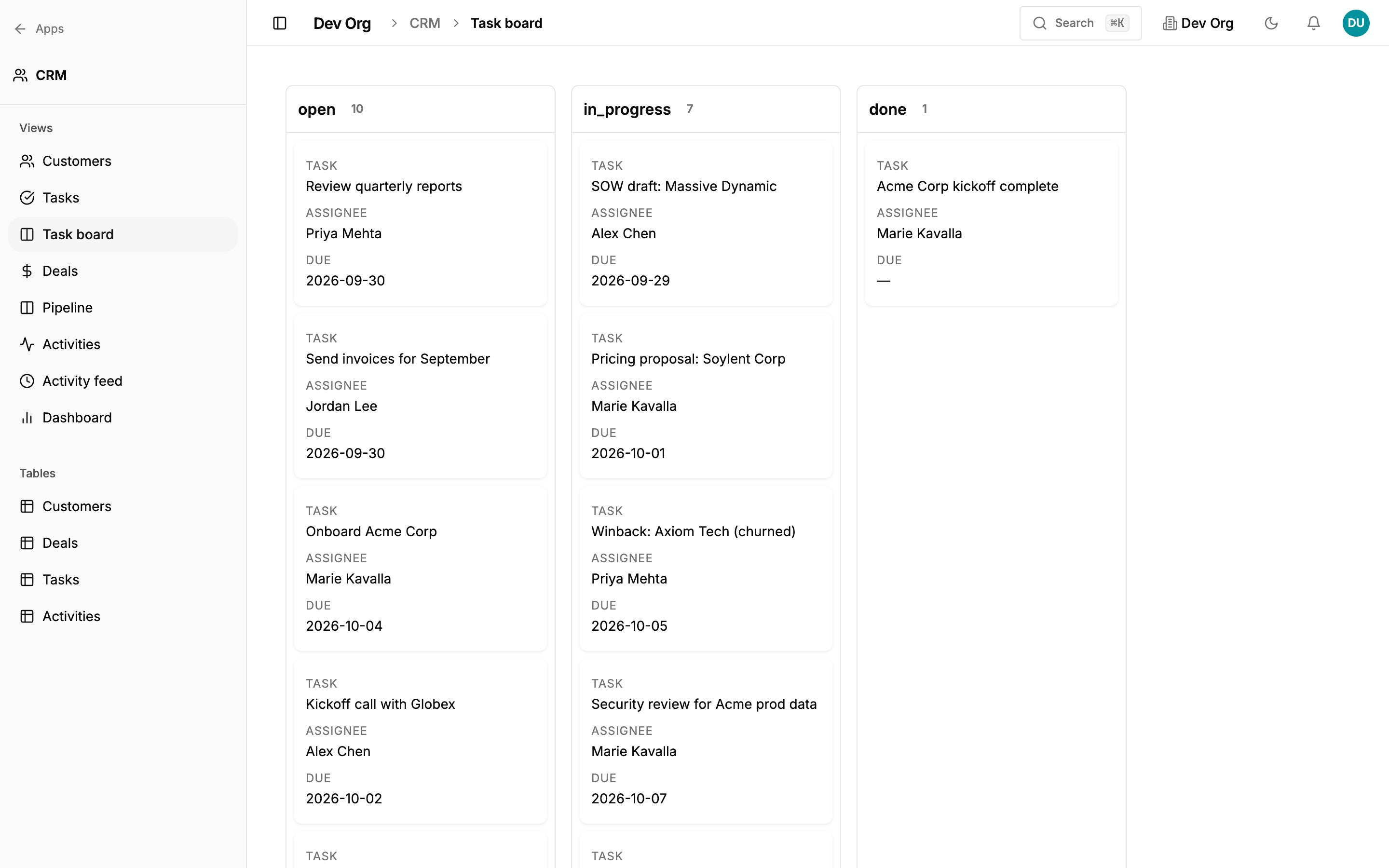Open the Customers table
Screen dimensions: 1389x868
click(x=123, y=506)
